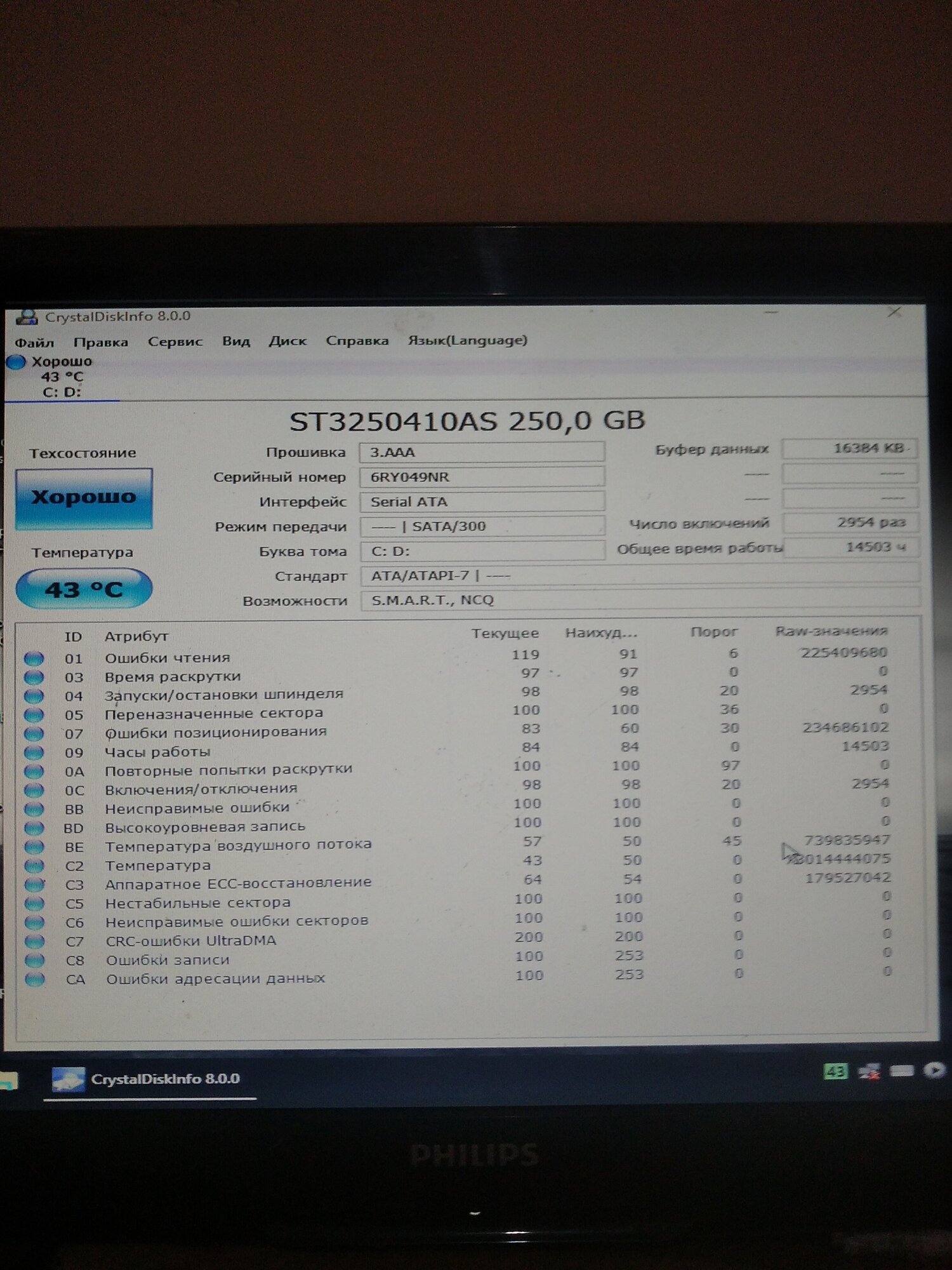The image size is (952, 1270).
Task: Open the Сервис menu
Action: coord(175,342)
